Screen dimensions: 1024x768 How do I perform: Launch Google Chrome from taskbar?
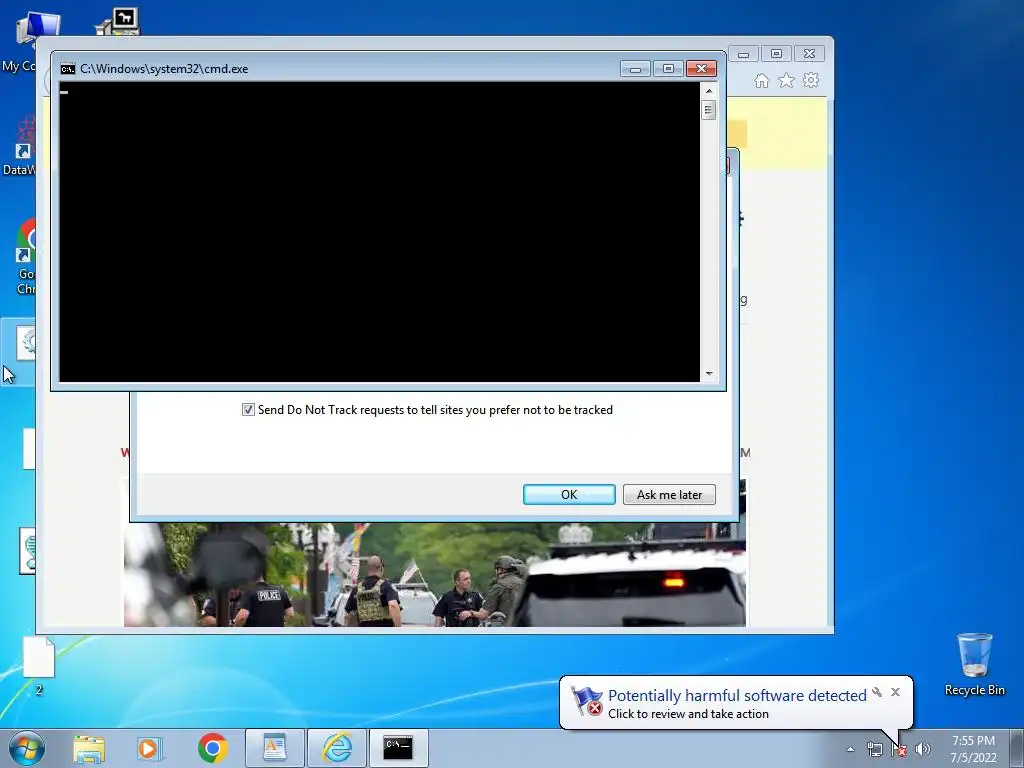coord(213,748)
